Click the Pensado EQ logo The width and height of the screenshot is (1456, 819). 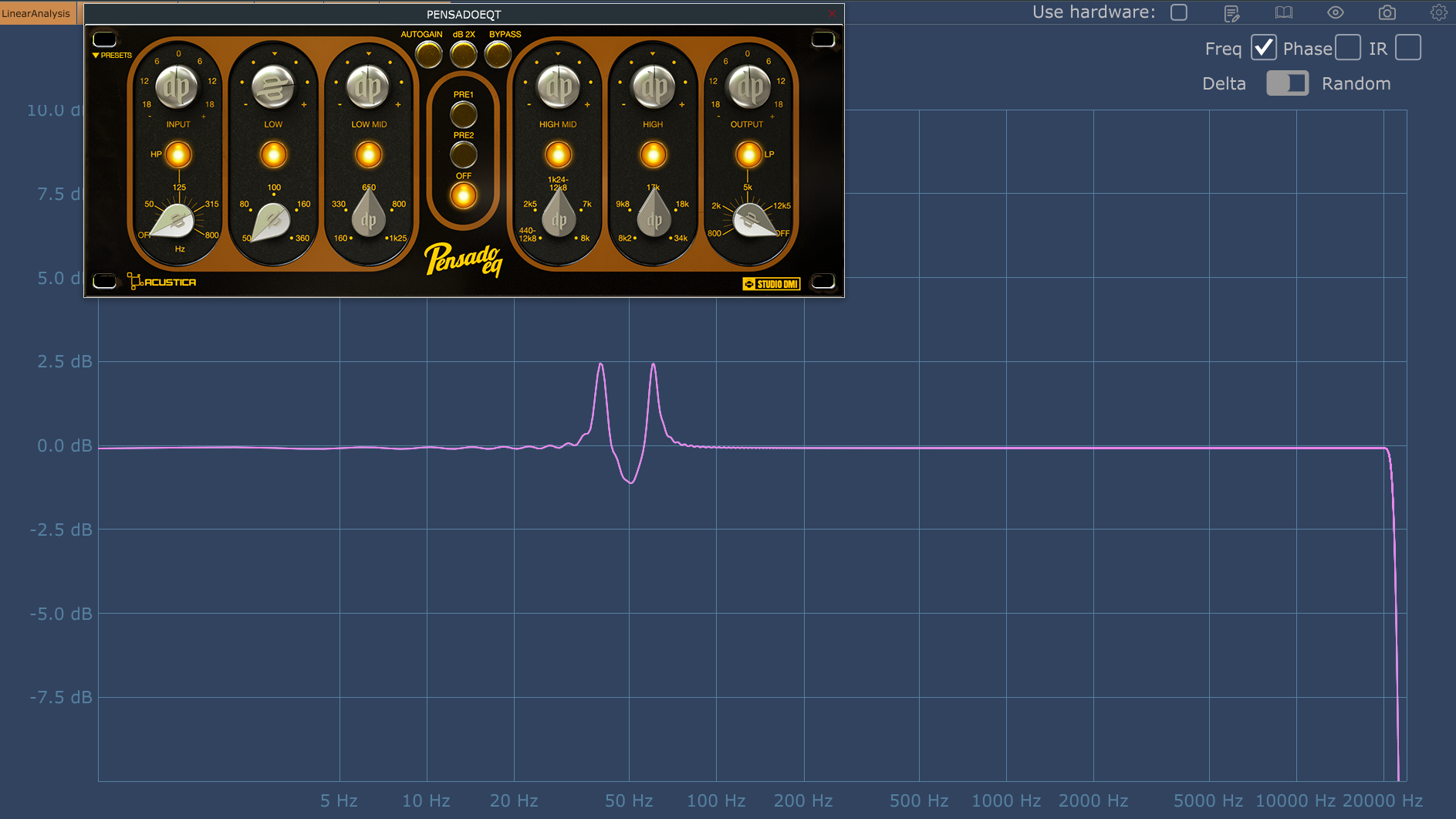464,260
